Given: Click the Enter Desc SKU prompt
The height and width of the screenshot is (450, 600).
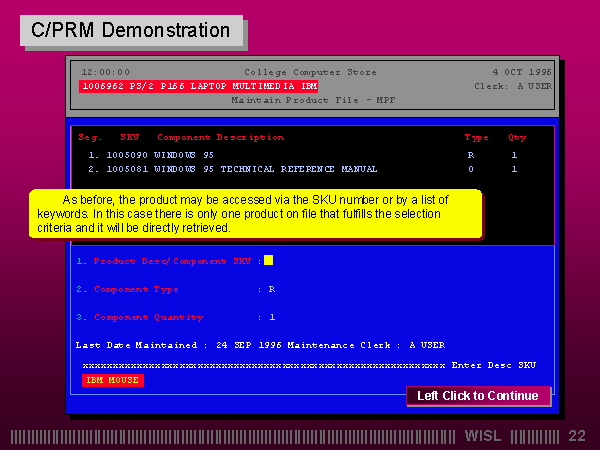Looking at the screenshot, I should point(493,365).
